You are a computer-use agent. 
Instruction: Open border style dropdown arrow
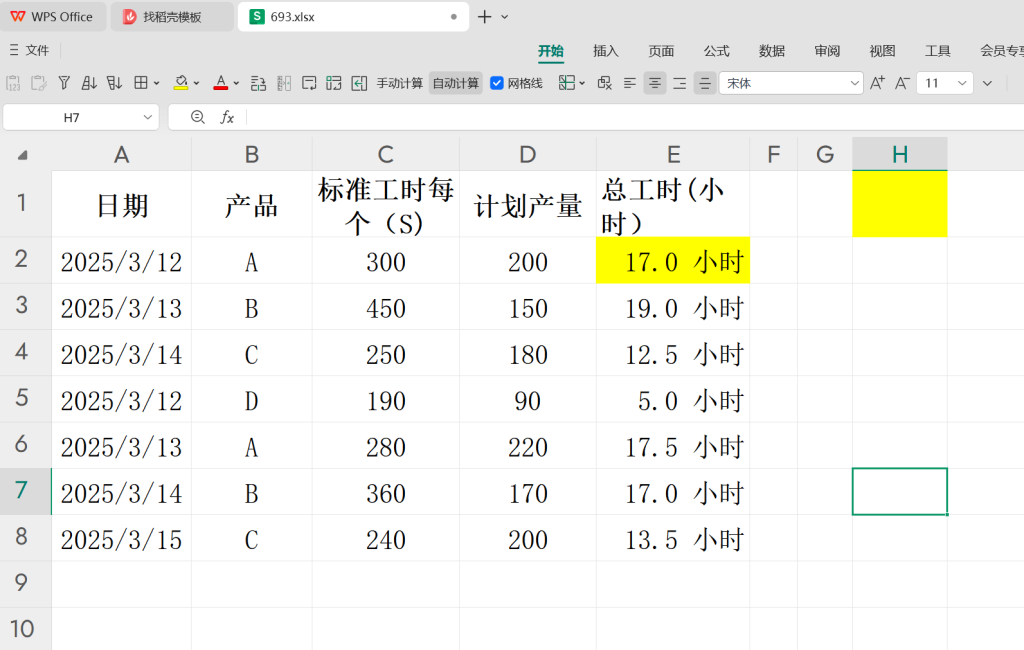coord(157,83)
